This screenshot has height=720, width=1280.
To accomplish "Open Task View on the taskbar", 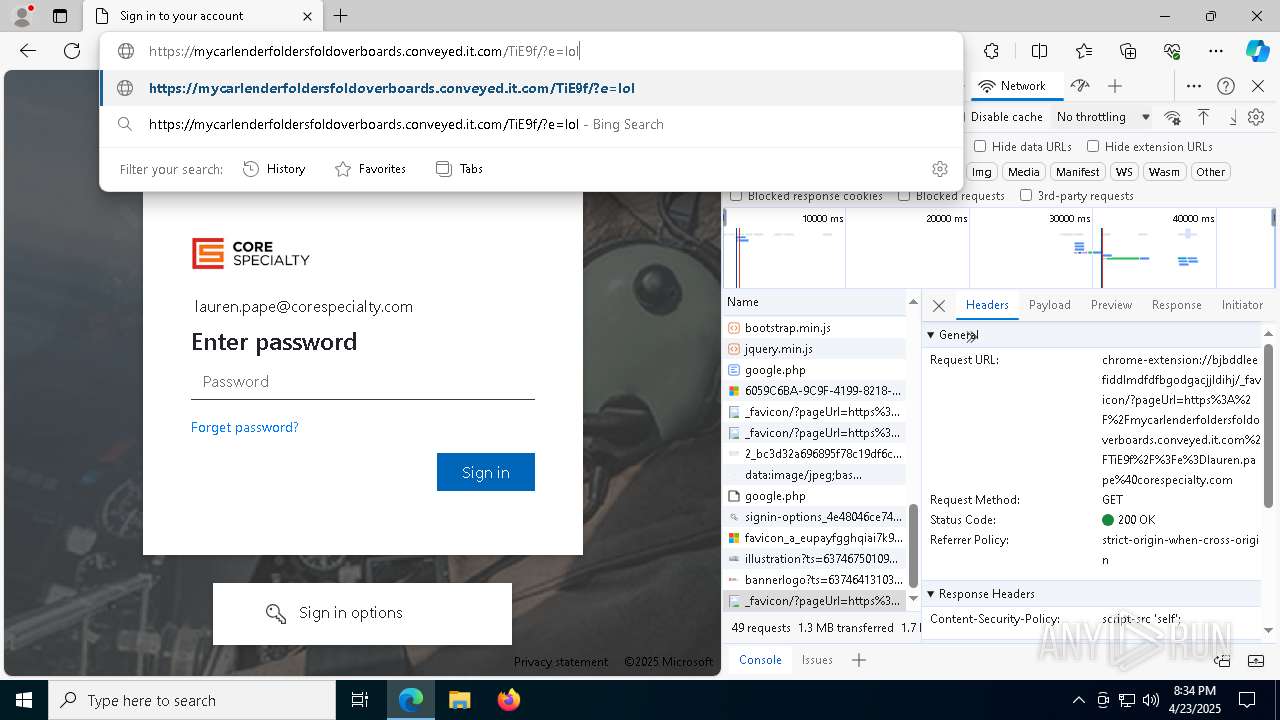I will 360,700.
